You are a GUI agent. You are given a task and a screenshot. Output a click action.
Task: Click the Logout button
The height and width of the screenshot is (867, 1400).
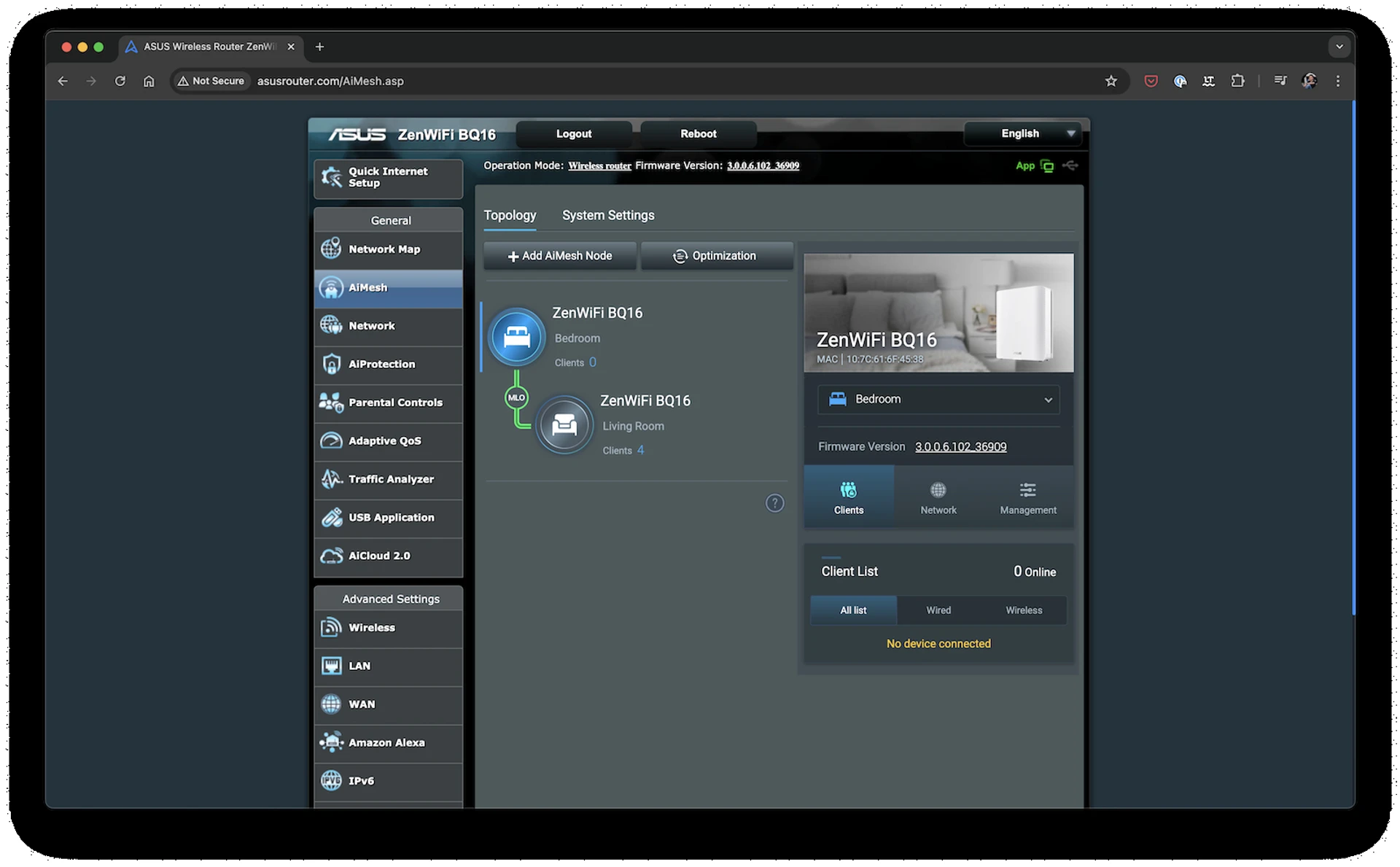[x=574, y=133]
